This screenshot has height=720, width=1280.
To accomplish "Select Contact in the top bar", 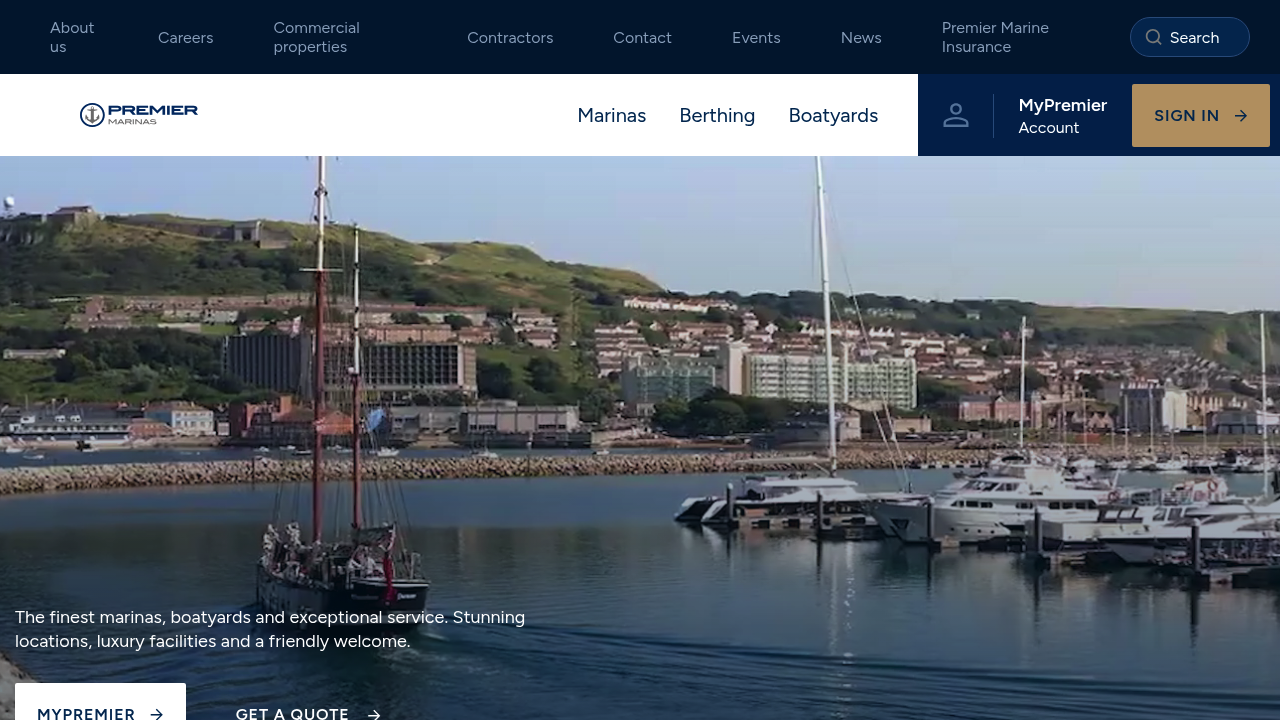I will point(642,37).
